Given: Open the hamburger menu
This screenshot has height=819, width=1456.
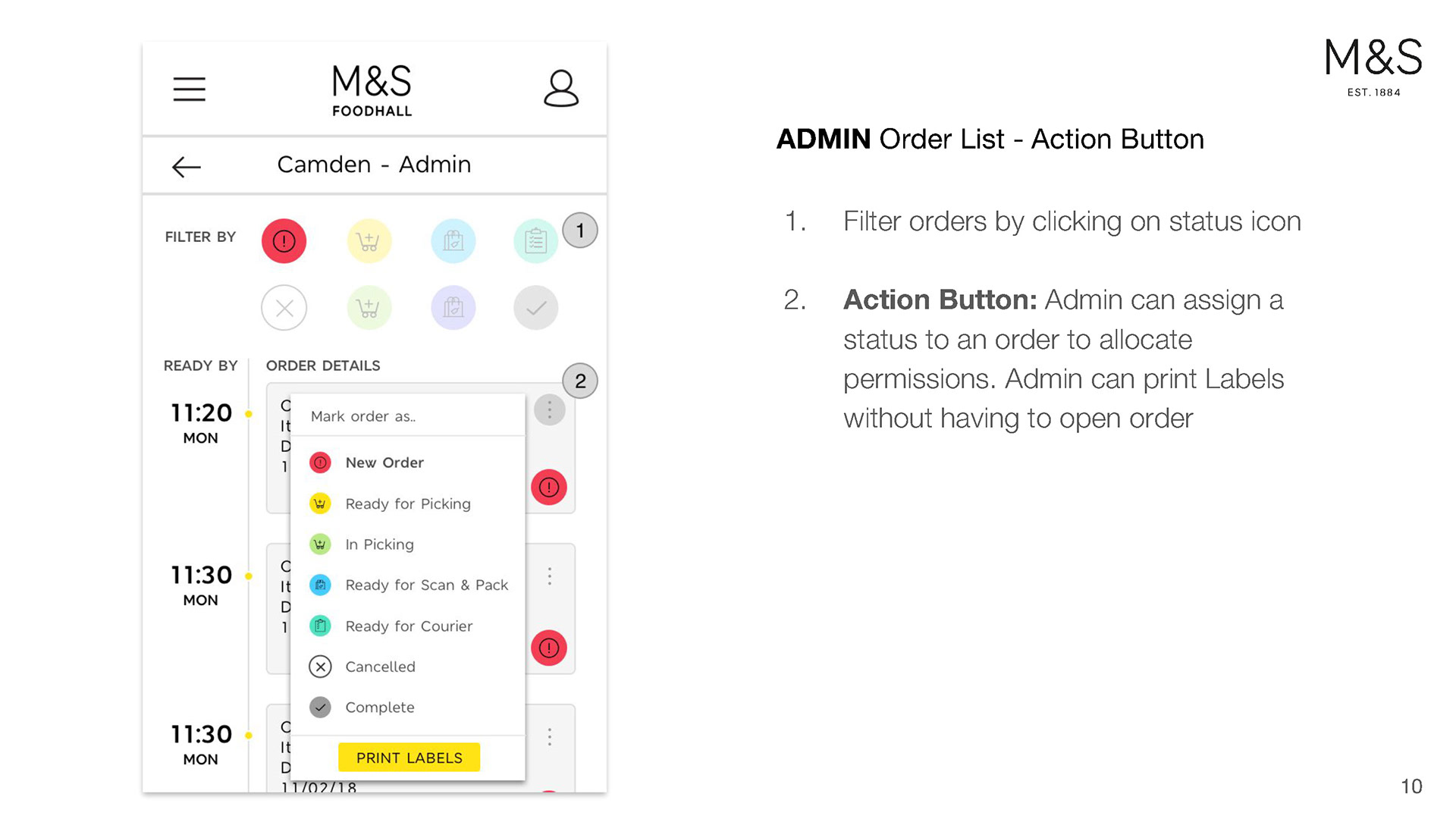Looking at the screenshot, I should coord(189,89).
